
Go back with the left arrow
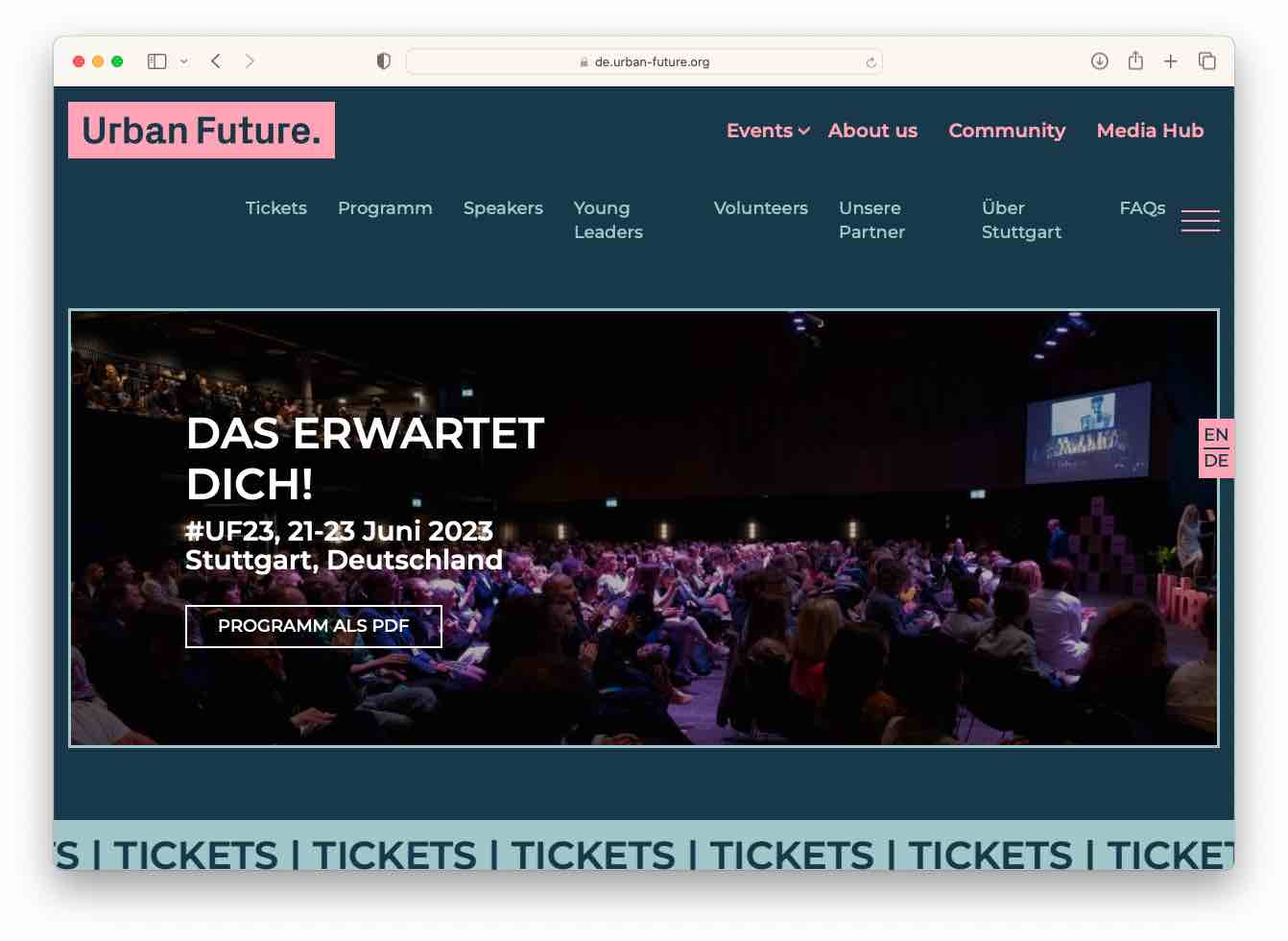(x=216, y=61)
